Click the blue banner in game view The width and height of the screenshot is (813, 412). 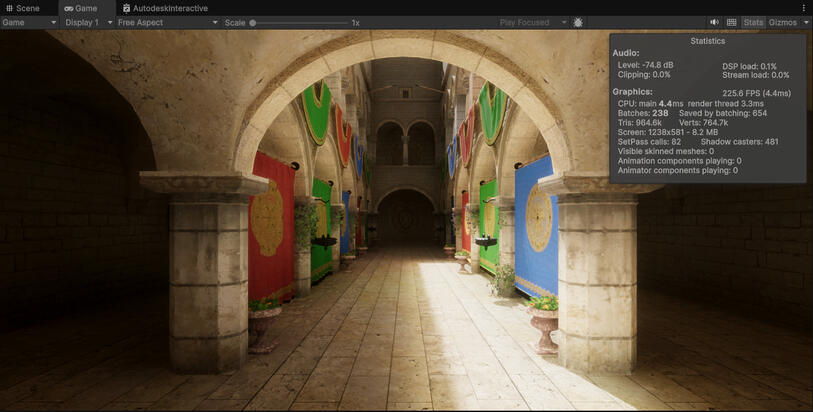[x=536, y=225]
